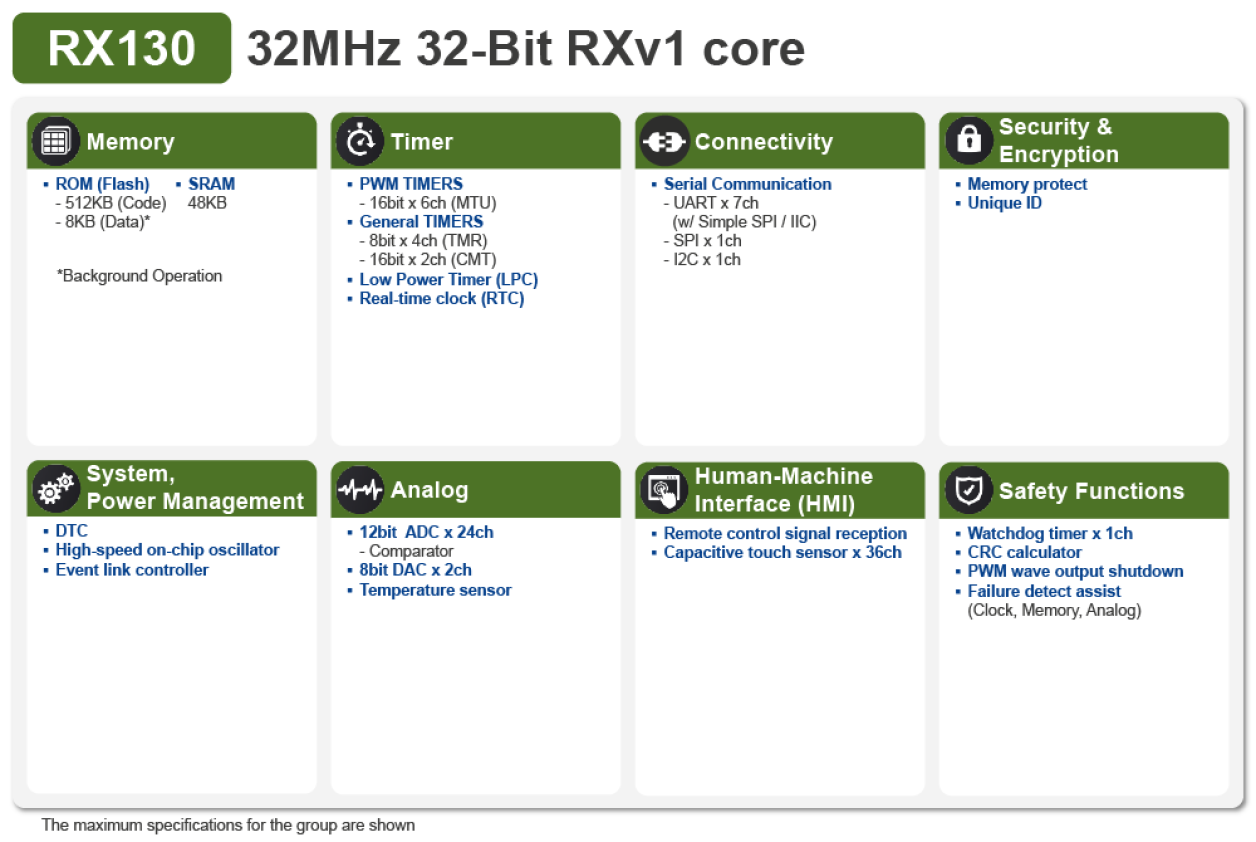The height and width of the screenshot is (842, 1256).
Task: Select the System, Power Management gears icon
Action: [55, 489]
